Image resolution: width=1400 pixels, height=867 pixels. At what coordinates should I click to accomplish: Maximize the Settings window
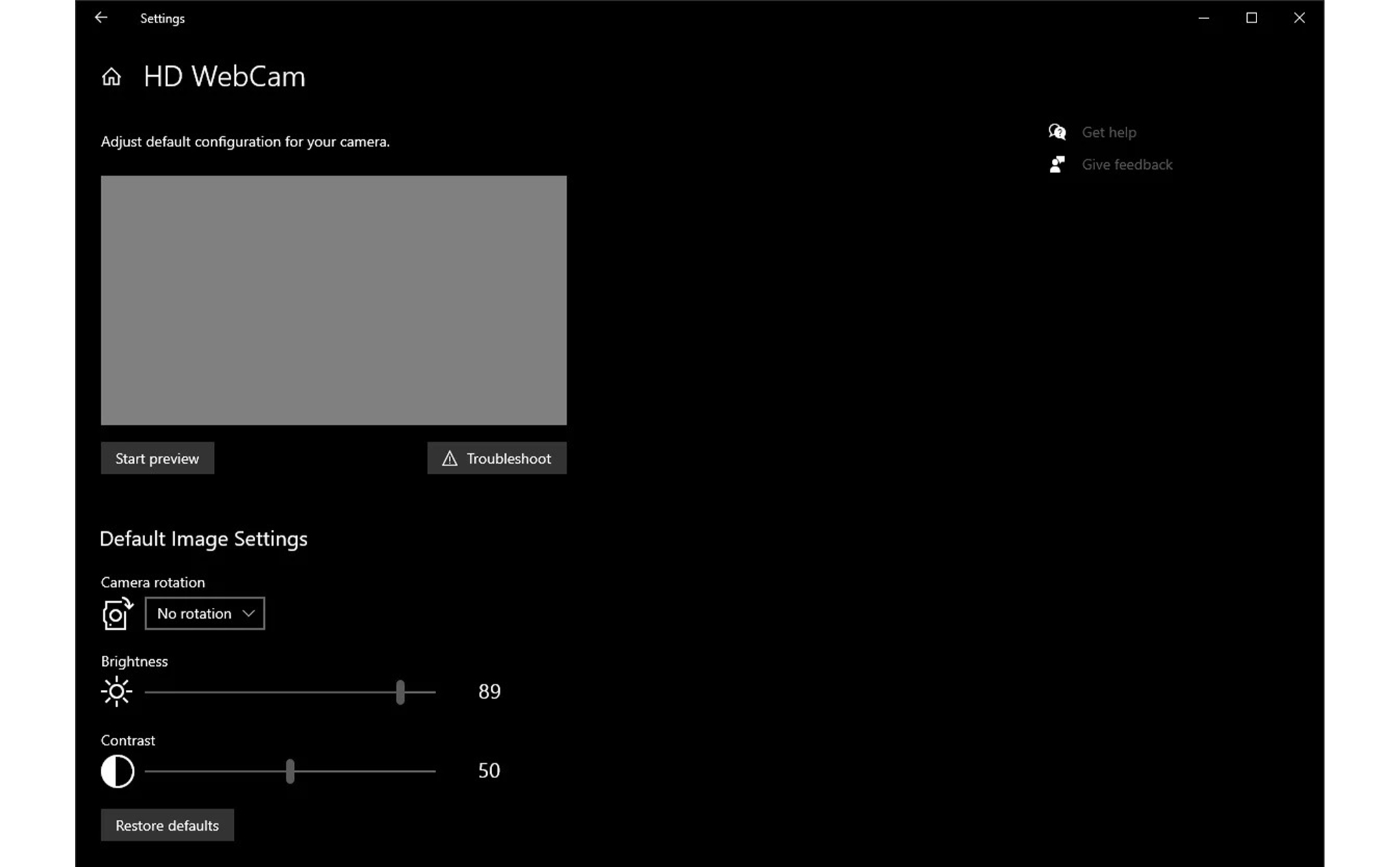pos(1252,18)
